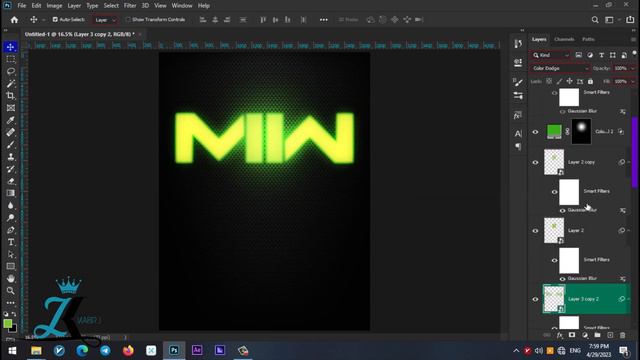Select the Brush tool
The image size is (640, 360).
11,144
